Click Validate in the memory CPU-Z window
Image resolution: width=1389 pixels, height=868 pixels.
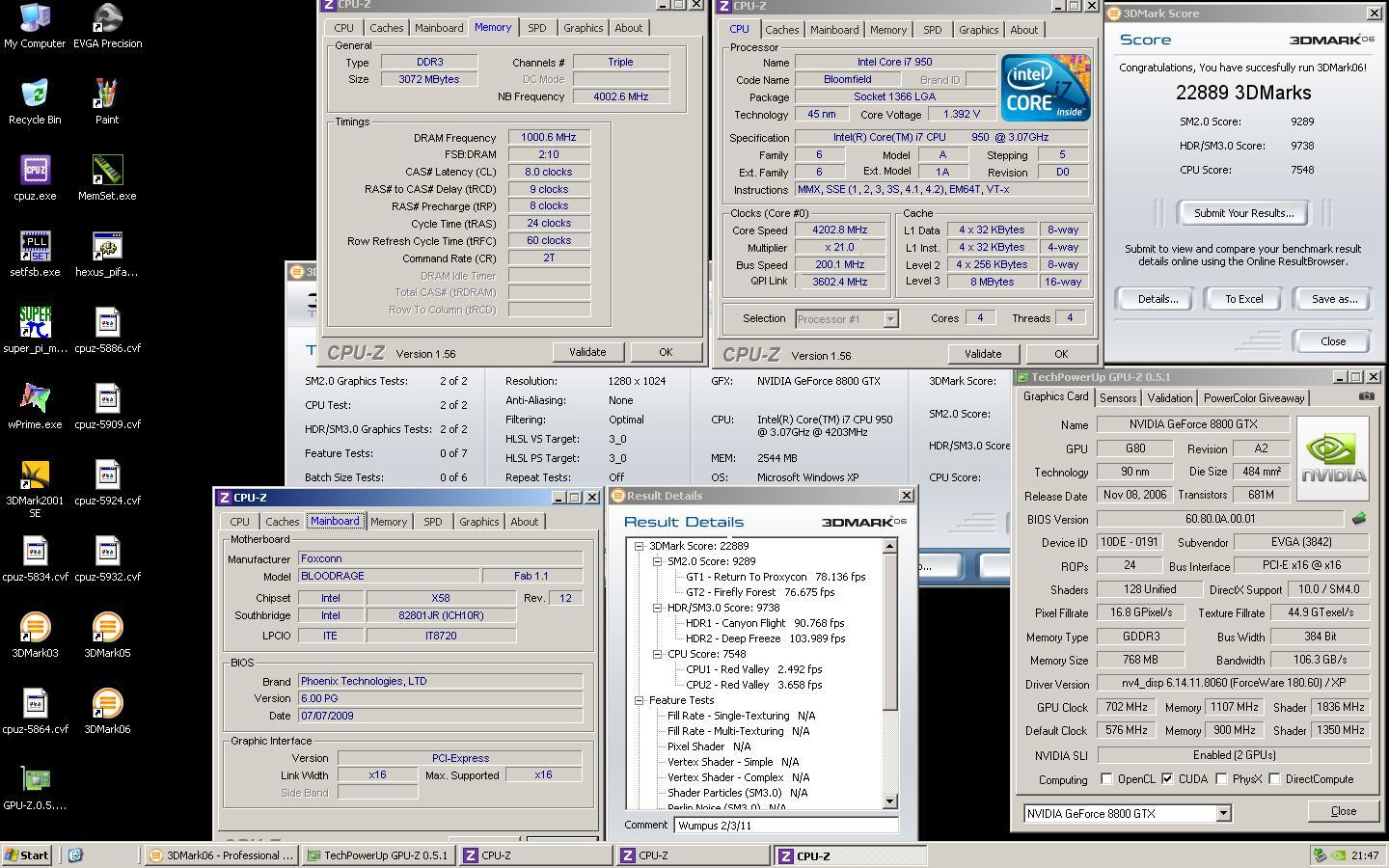click(587, 352)
